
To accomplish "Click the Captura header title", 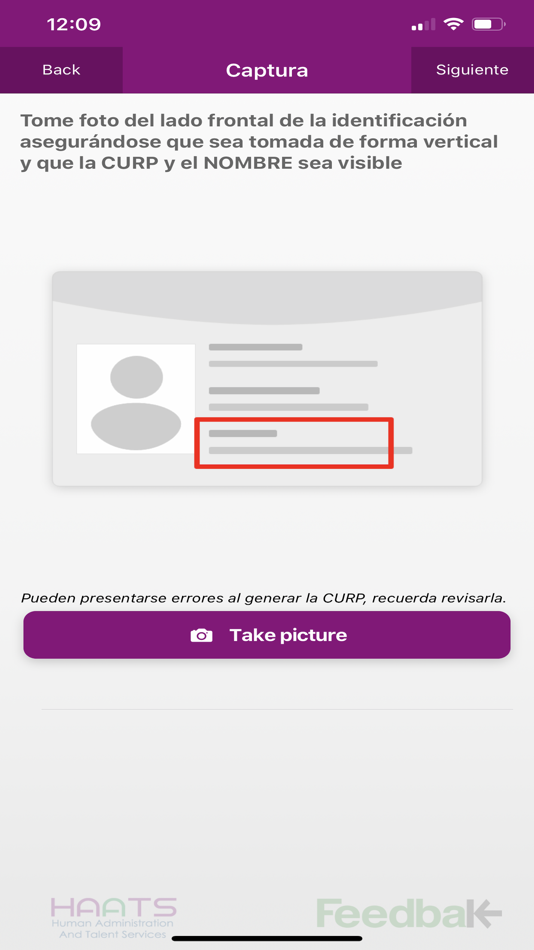I will pyautogui.click(x=267, y=70).
